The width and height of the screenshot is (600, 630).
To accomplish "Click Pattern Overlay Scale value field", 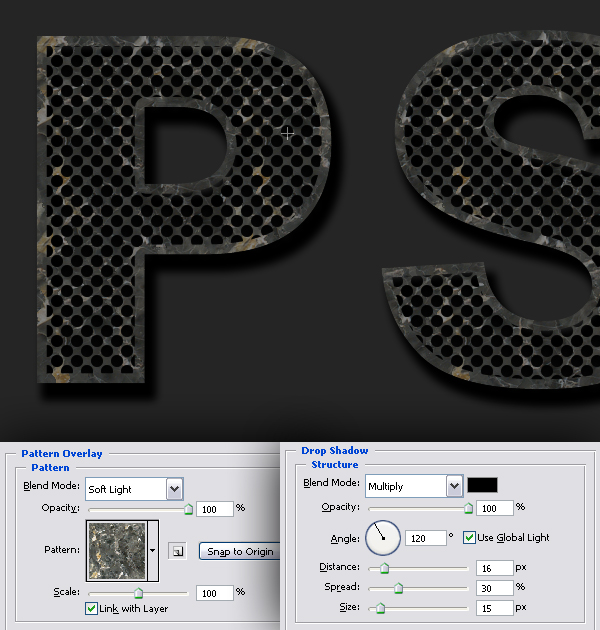I will [x=215, y=593].
